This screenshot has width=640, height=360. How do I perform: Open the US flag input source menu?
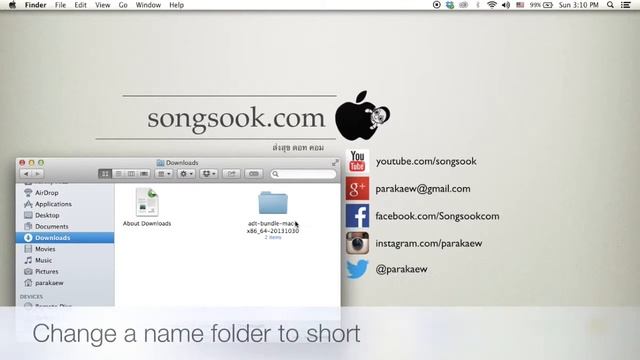point(520,5)
